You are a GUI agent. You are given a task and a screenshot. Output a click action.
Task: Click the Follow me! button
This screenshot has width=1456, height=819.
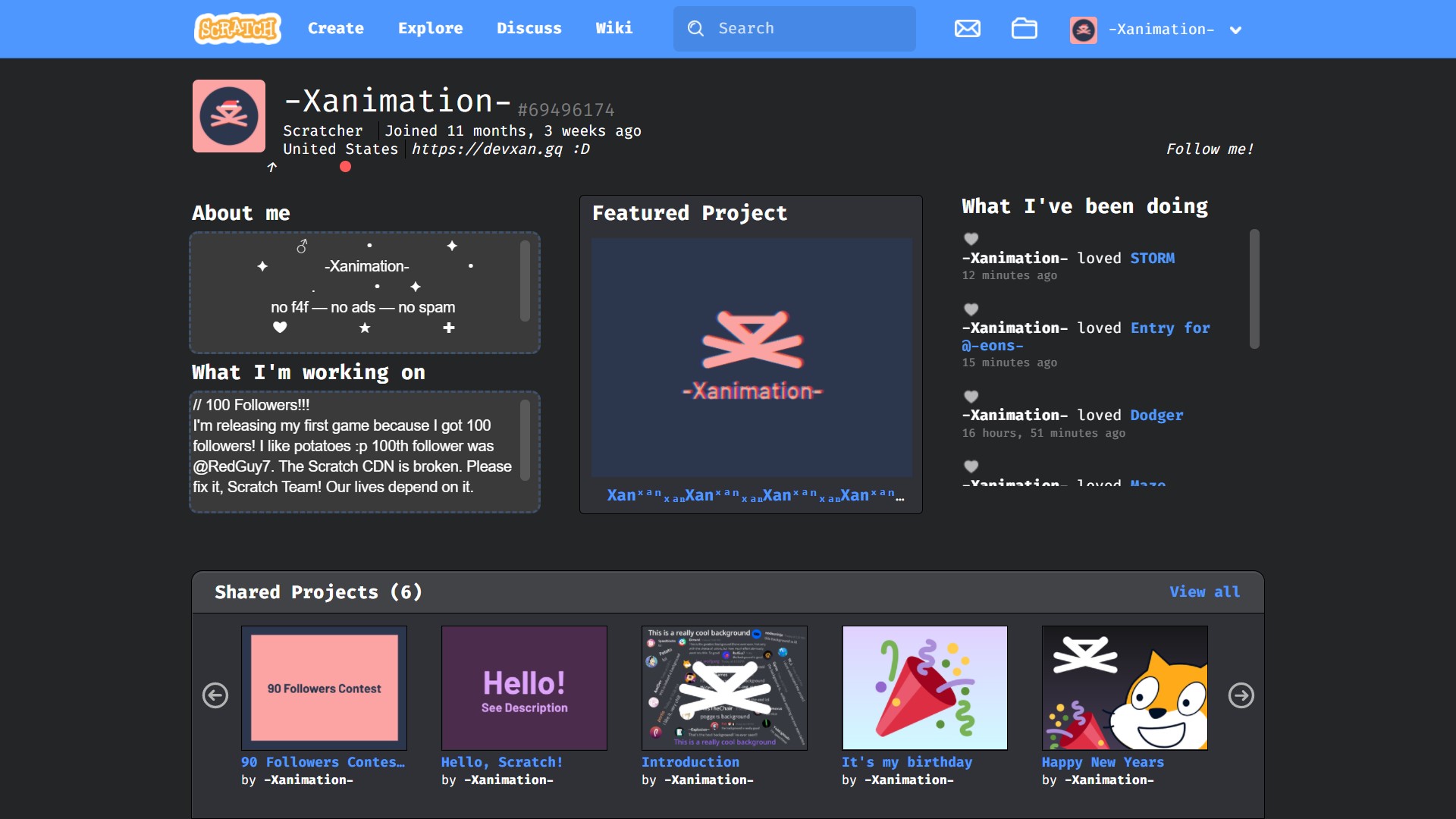point(1210,149)
